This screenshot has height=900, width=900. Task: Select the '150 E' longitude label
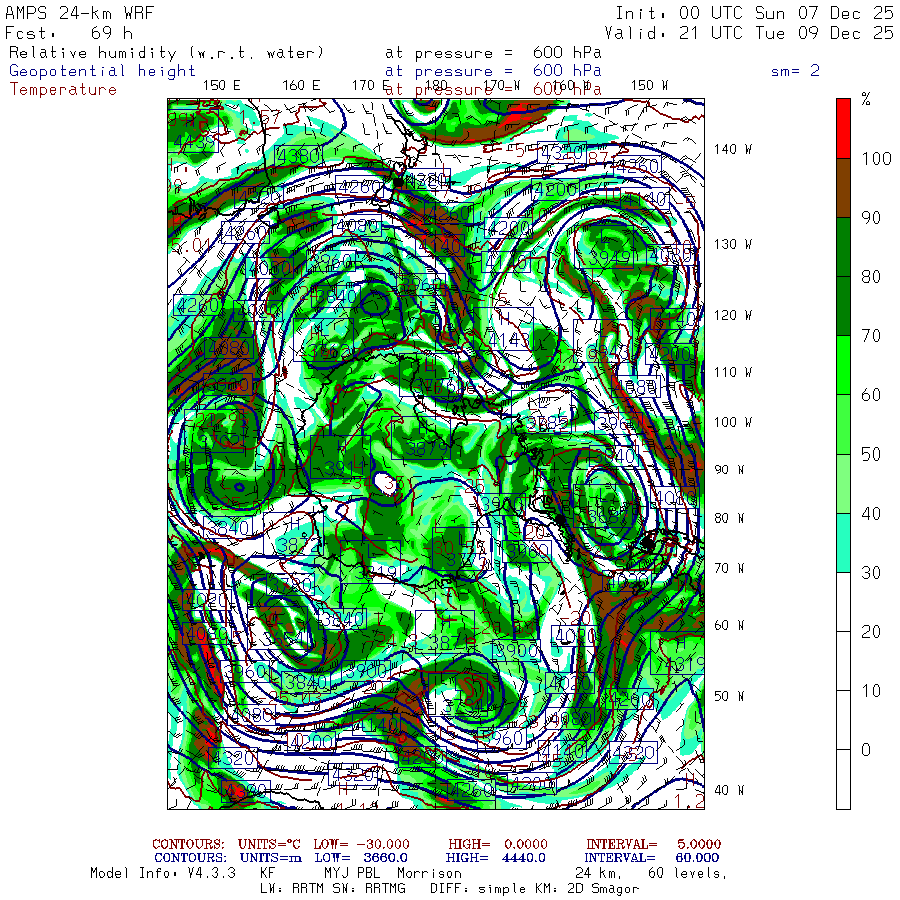pyautogui.click(x=221, y=85)
